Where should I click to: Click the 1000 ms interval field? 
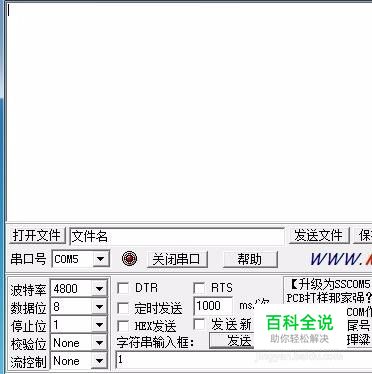213,306
